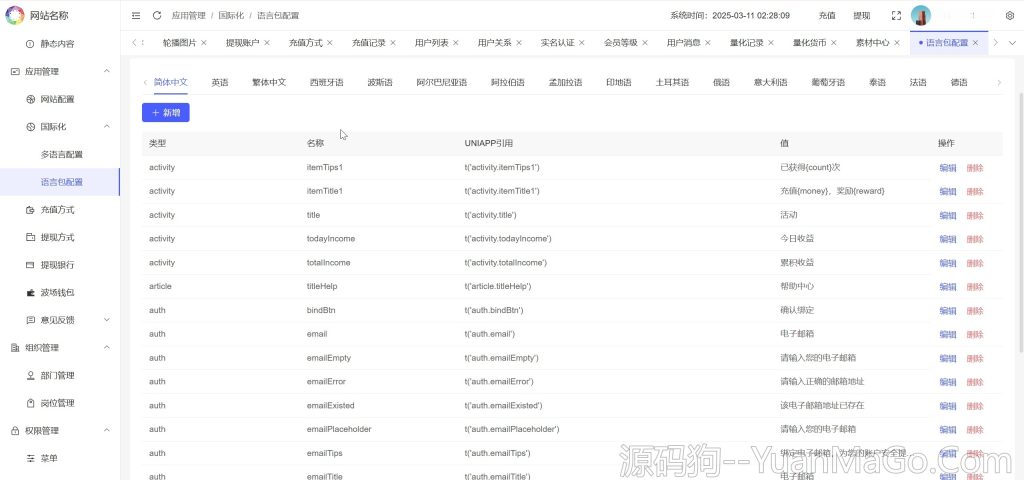The width and height of the screenshot is (1024, 480).
Task: Enter fullscreen mode icon
Action: click(897, 16)
